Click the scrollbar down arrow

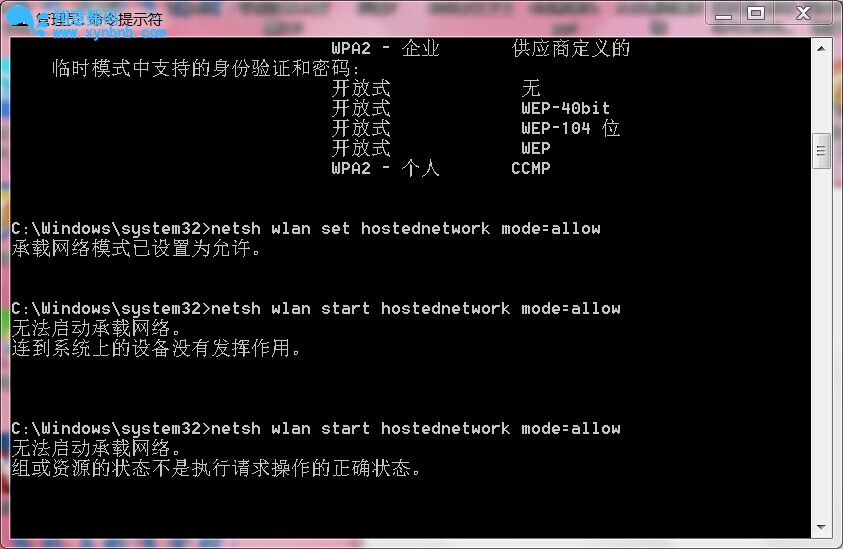coord(821,527)
